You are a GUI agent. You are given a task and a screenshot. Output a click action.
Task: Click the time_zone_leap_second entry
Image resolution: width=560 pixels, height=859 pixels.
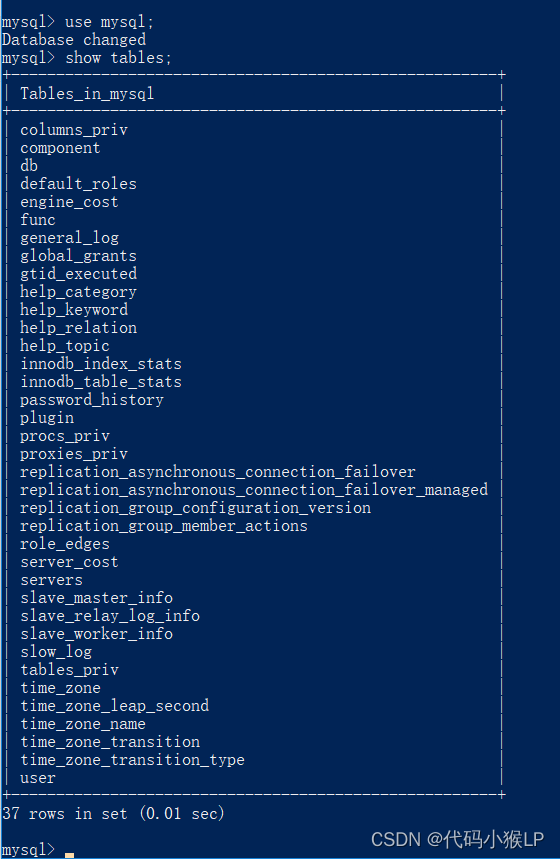(115, 706)
